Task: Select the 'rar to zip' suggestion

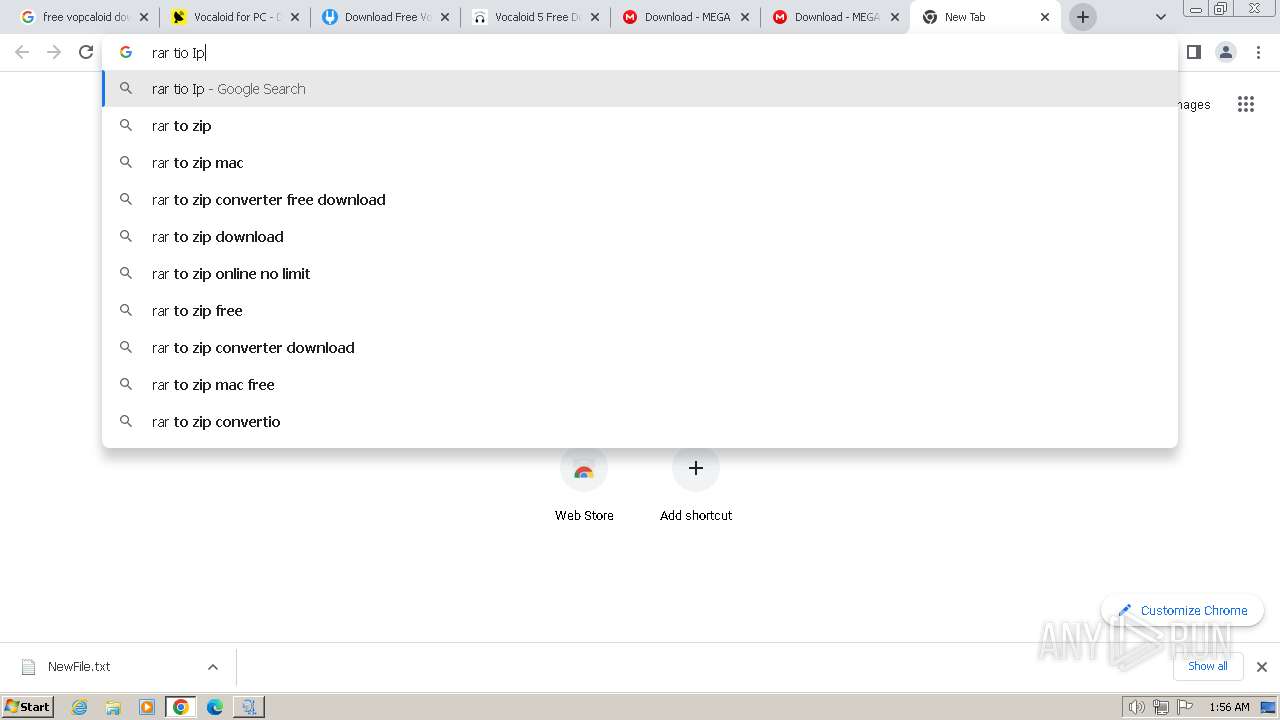Action: pos(640,126)
